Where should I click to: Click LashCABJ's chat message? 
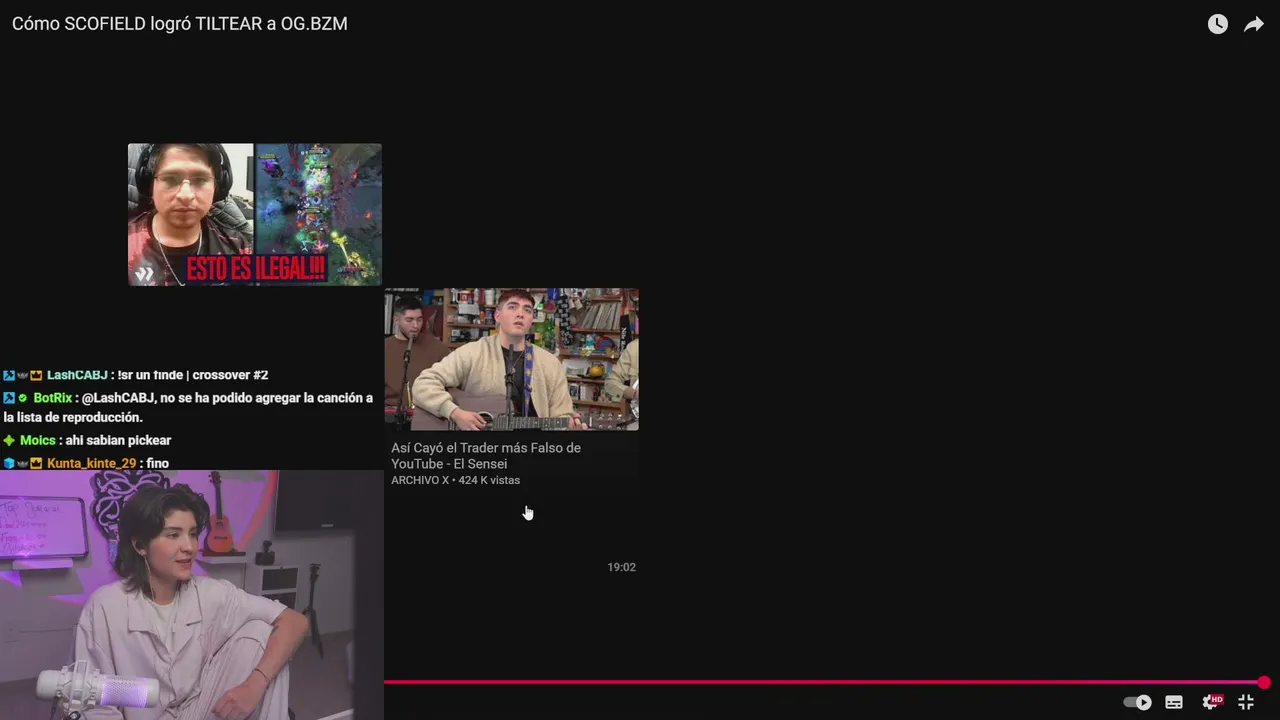click(193, 375)
